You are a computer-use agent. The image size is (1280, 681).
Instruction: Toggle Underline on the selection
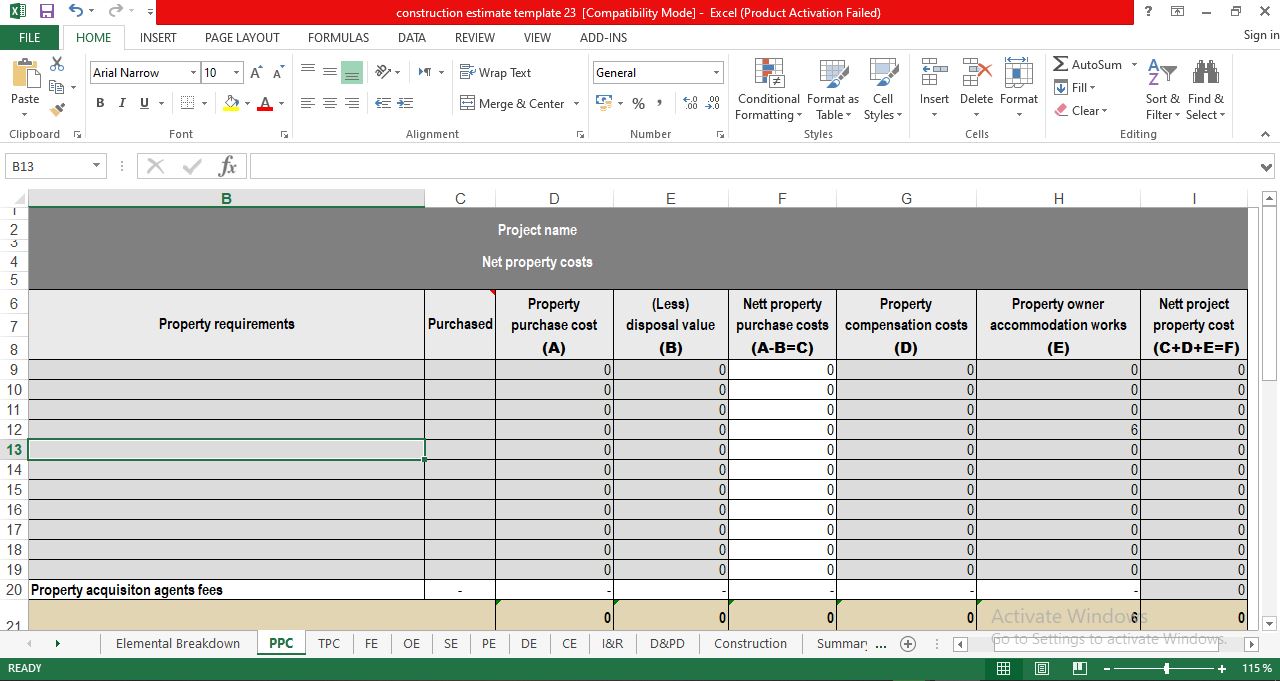tap(142, 103)
